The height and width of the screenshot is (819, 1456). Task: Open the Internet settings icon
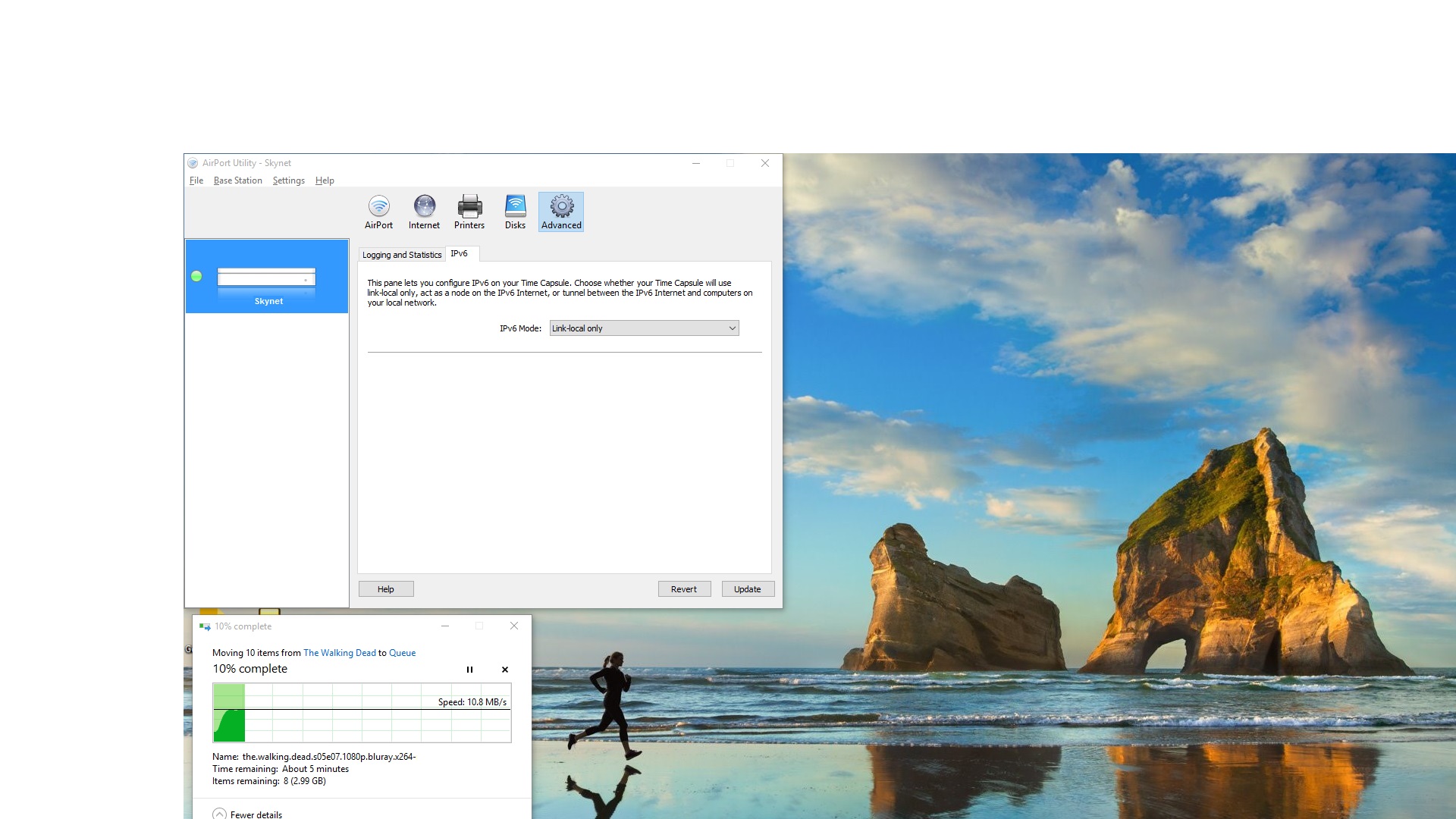tap(424, 212)
